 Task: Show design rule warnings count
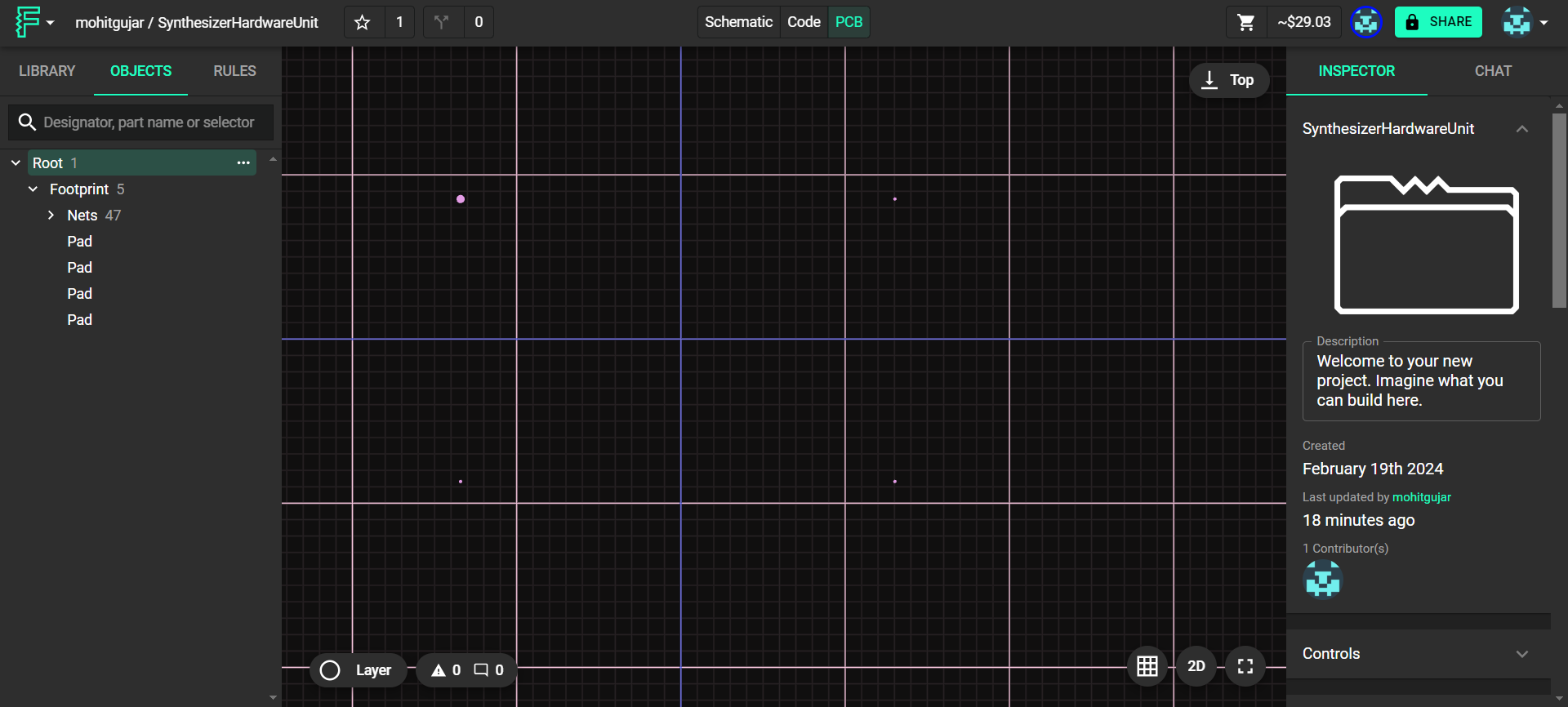[x=446, y=670]
